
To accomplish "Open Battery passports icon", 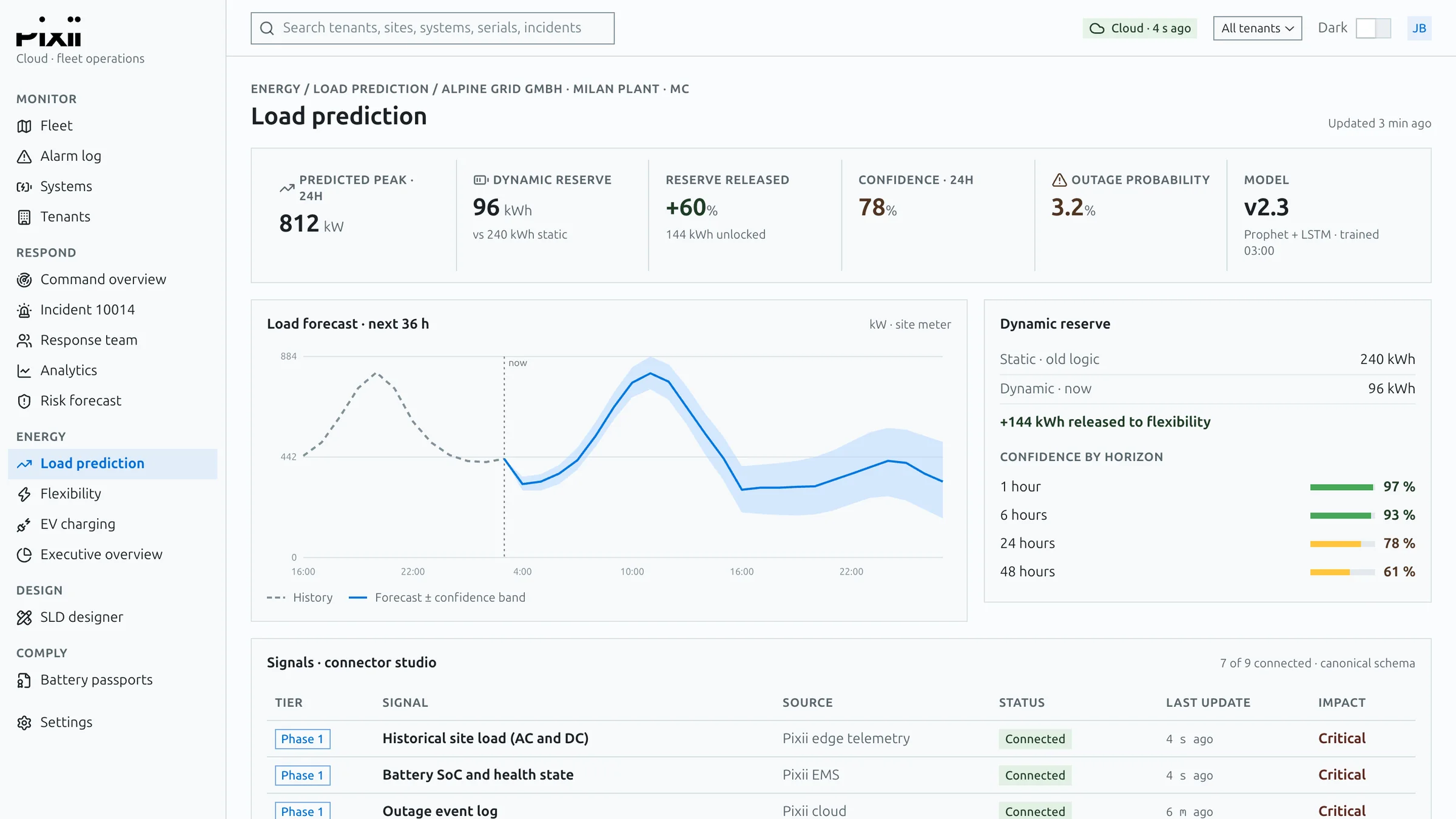I will pos(24,680).
